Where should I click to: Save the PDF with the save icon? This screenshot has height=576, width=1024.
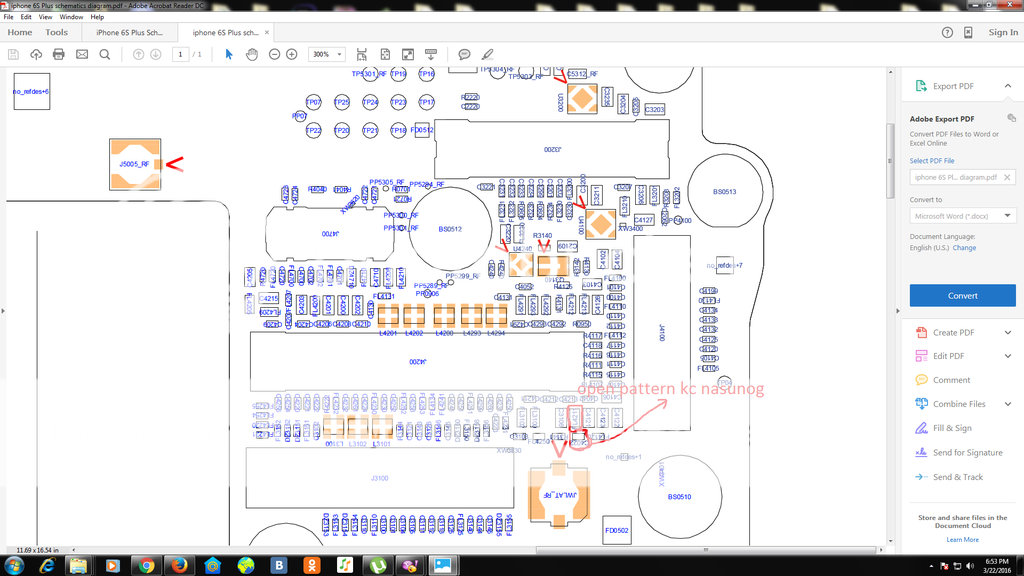(13, 55)
